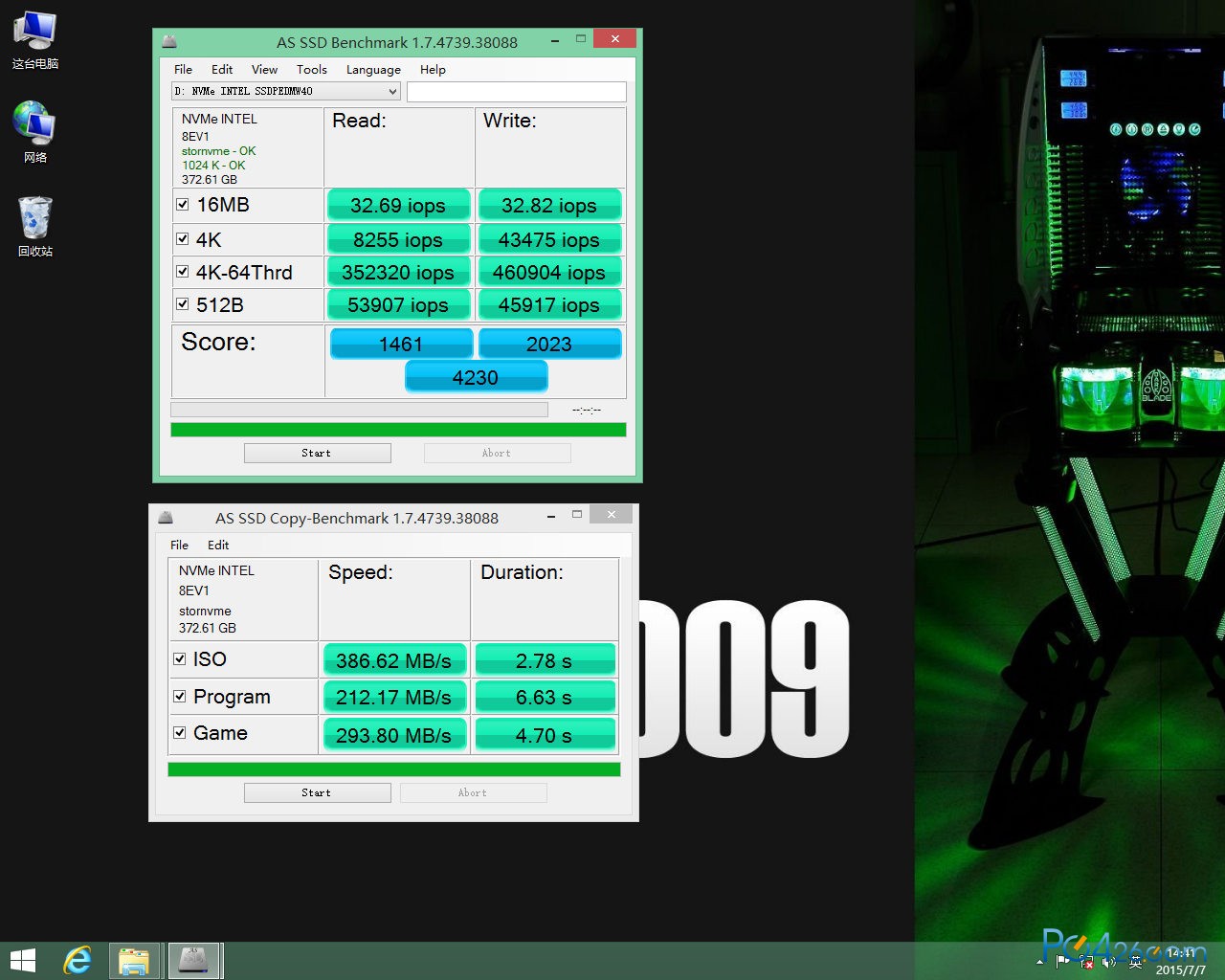Click the Program speed 212.17 MB/s

(x=394, y=697)
